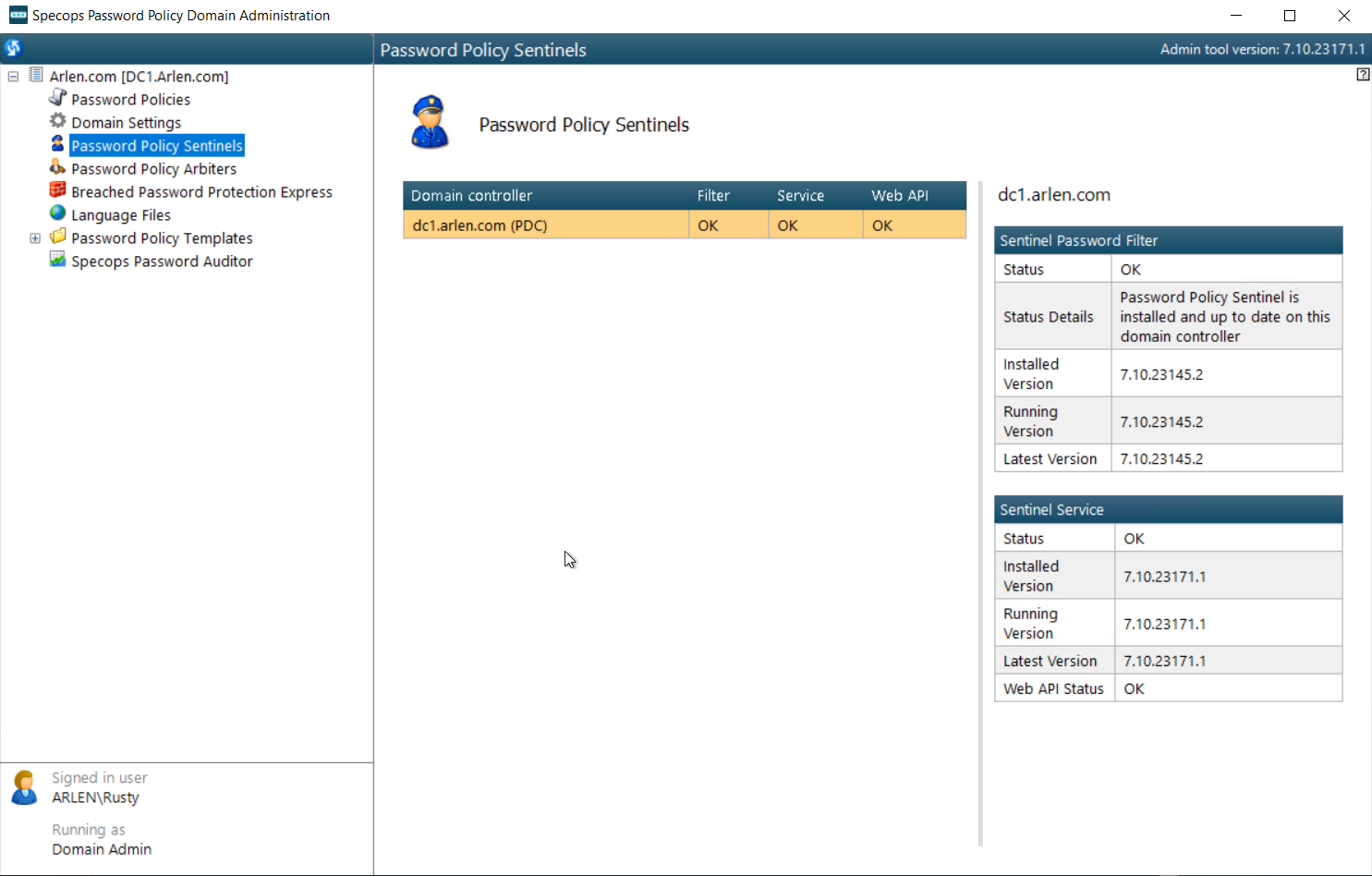Click the Specops logo icon in the header

[x=13, y=48]
